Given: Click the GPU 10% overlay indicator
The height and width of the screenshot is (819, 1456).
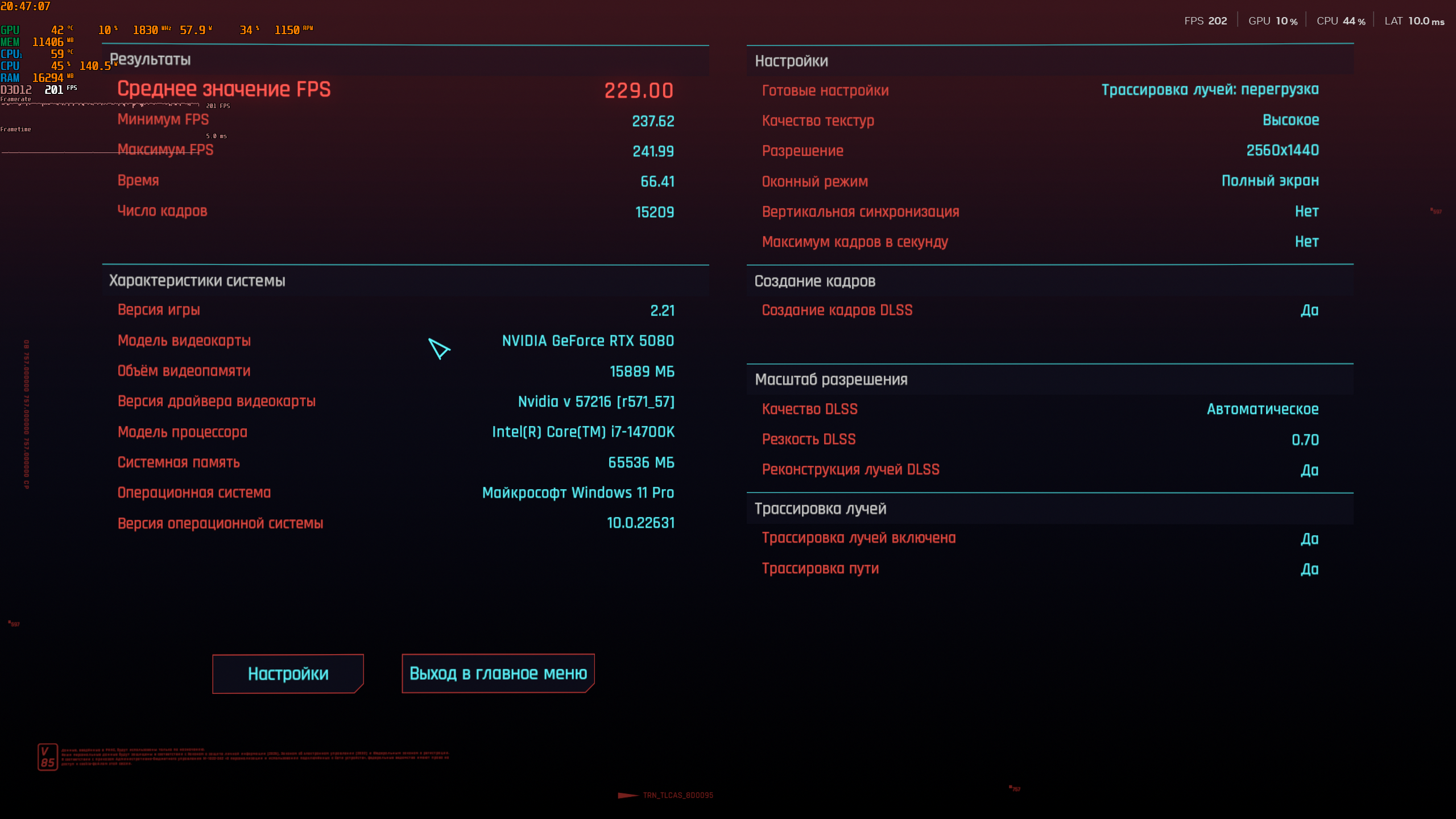Looking at the screenshot, I should [x=1272, y=21].
